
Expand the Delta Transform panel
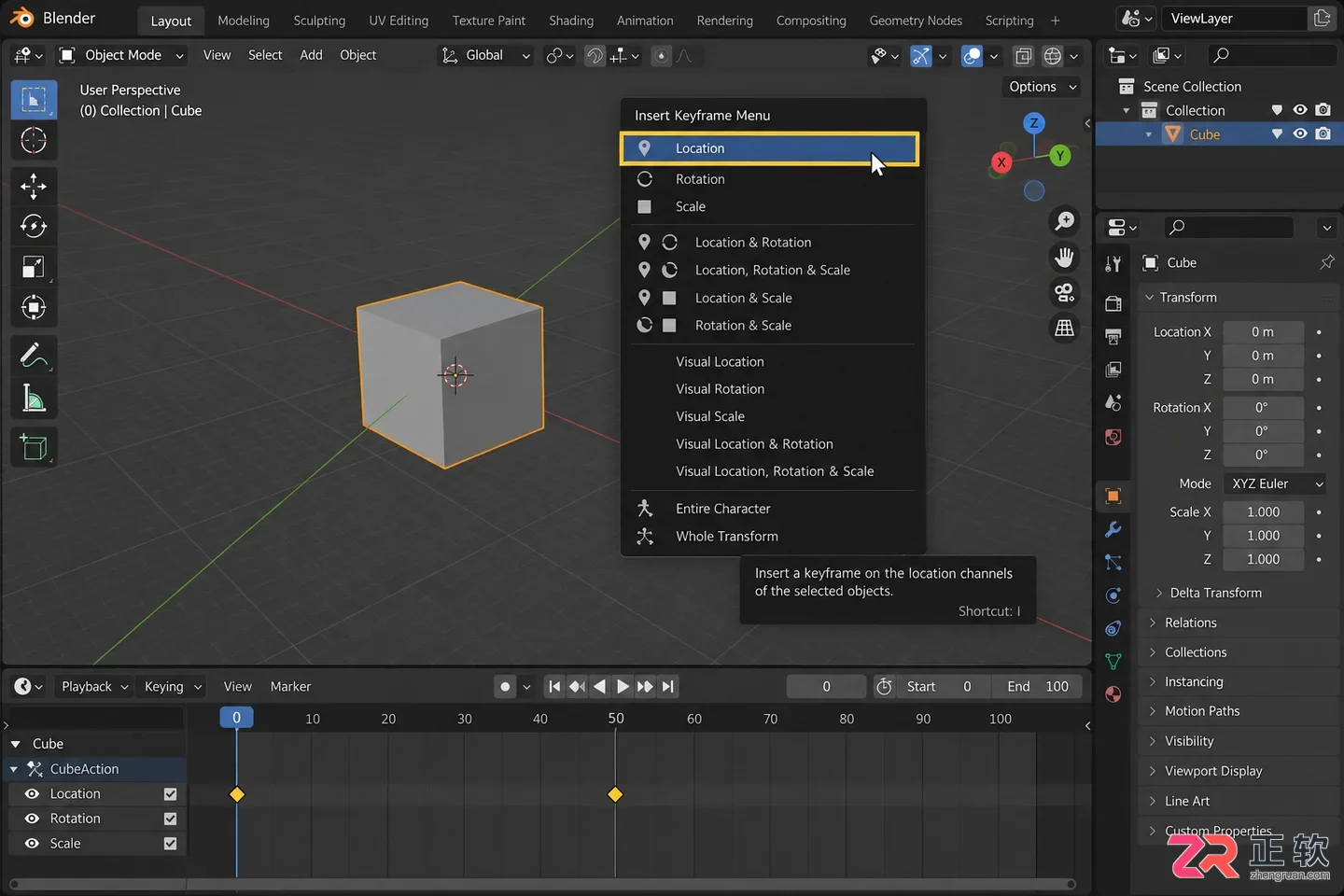[x=1215, y=593]
